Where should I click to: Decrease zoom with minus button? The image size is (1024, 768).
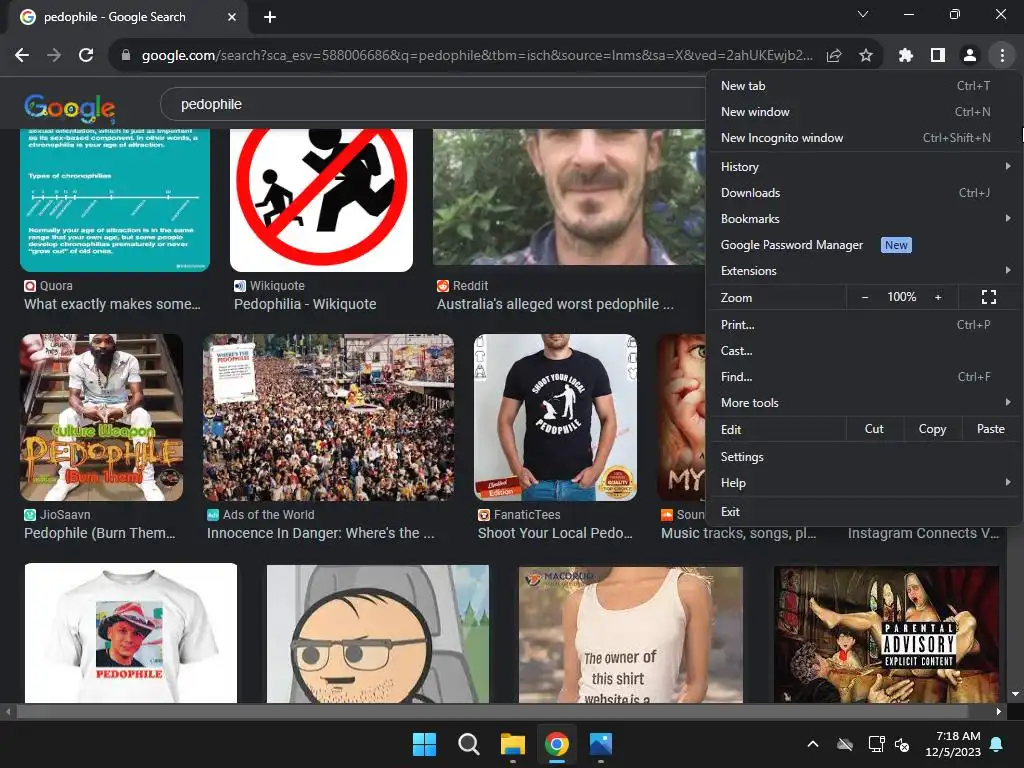pos(865,297)
